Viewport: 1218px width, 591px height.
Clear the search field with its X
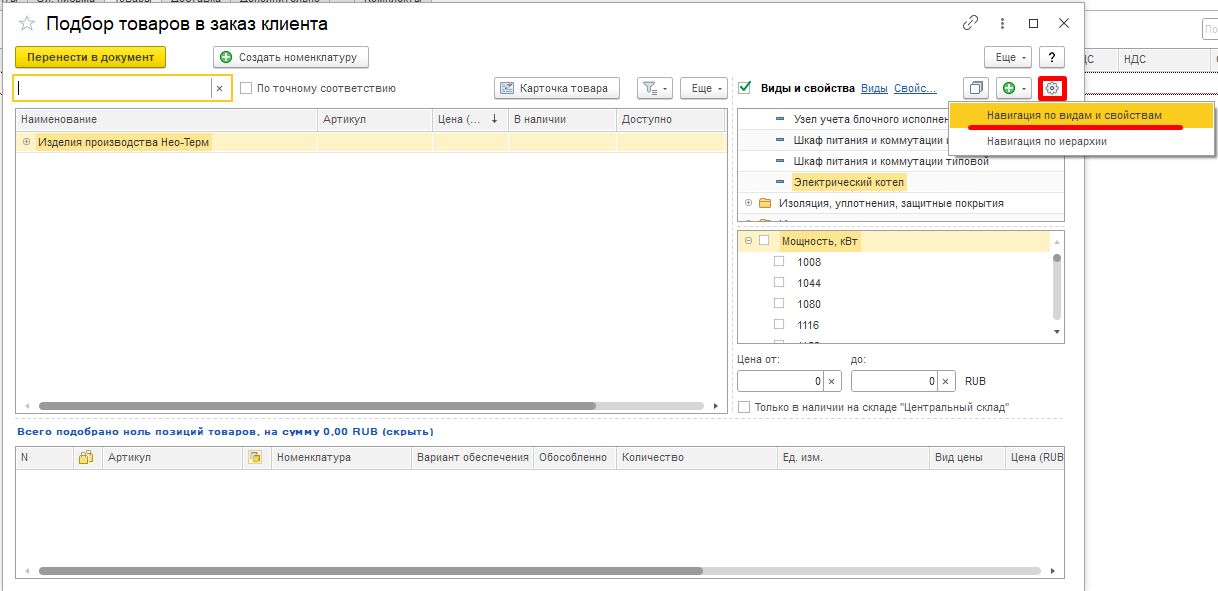(219, 88)
